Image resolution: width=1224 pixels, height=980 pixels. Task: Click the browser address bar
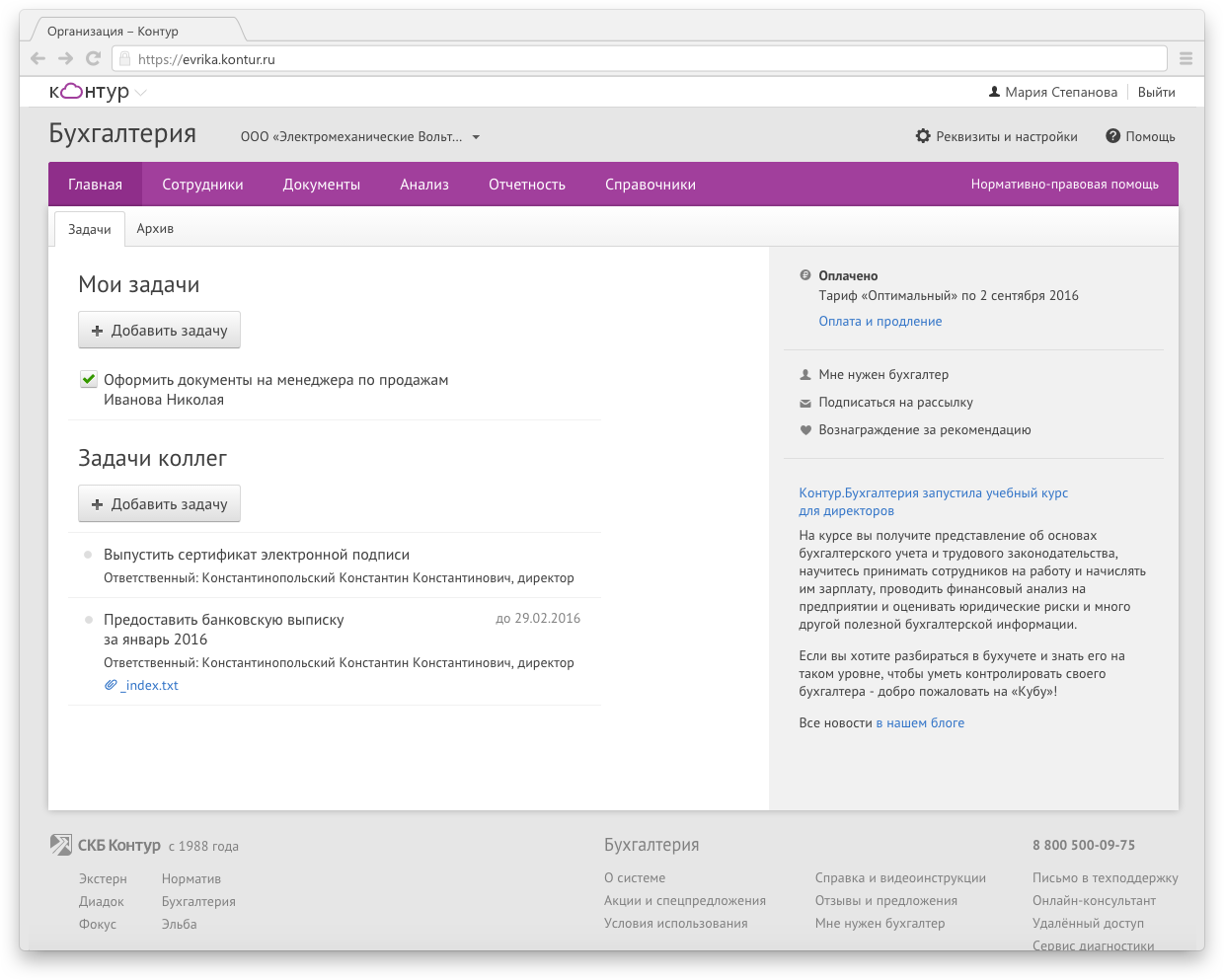(x=640, y=58)
